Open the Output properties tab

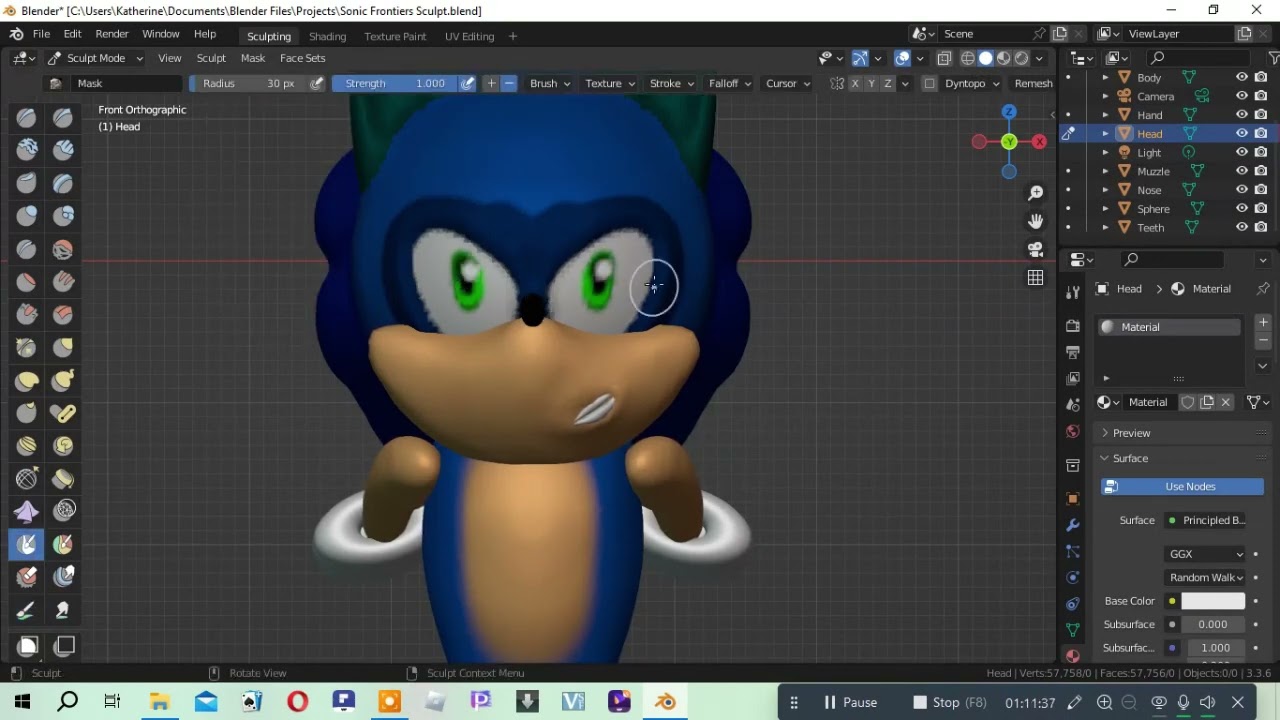1073,352
